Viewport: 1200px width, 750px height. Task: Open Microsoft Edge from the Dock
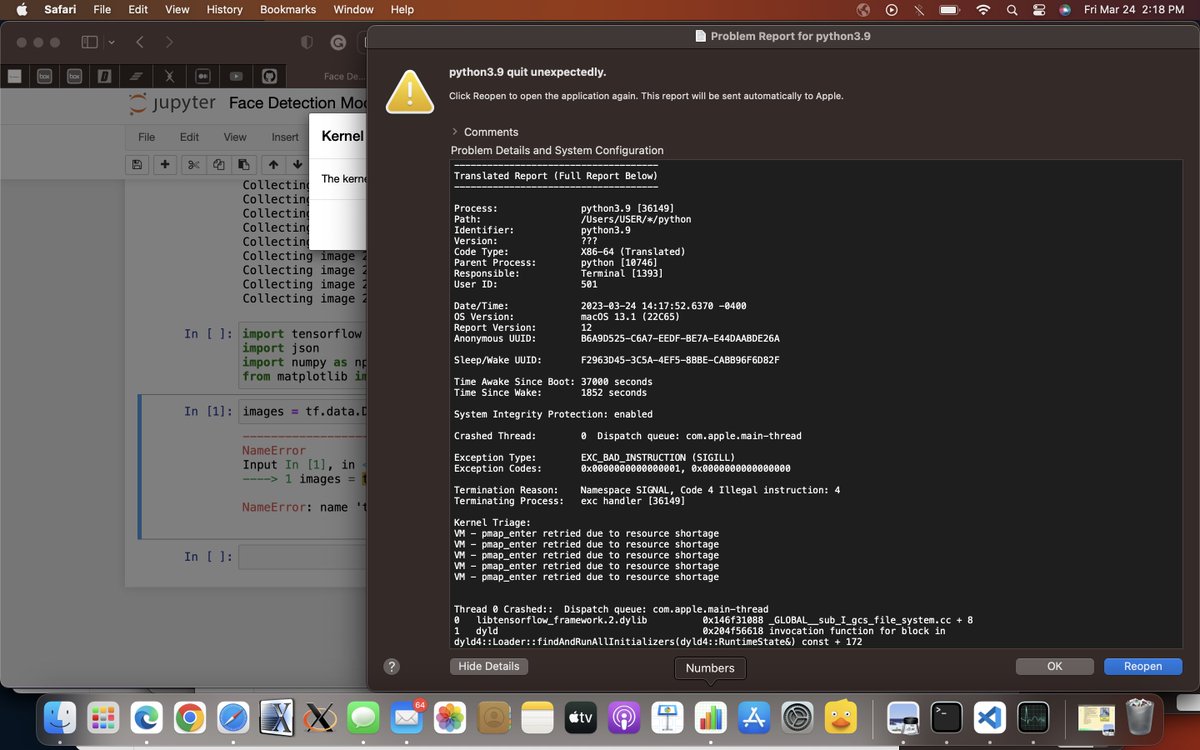[x=147, y=716]
